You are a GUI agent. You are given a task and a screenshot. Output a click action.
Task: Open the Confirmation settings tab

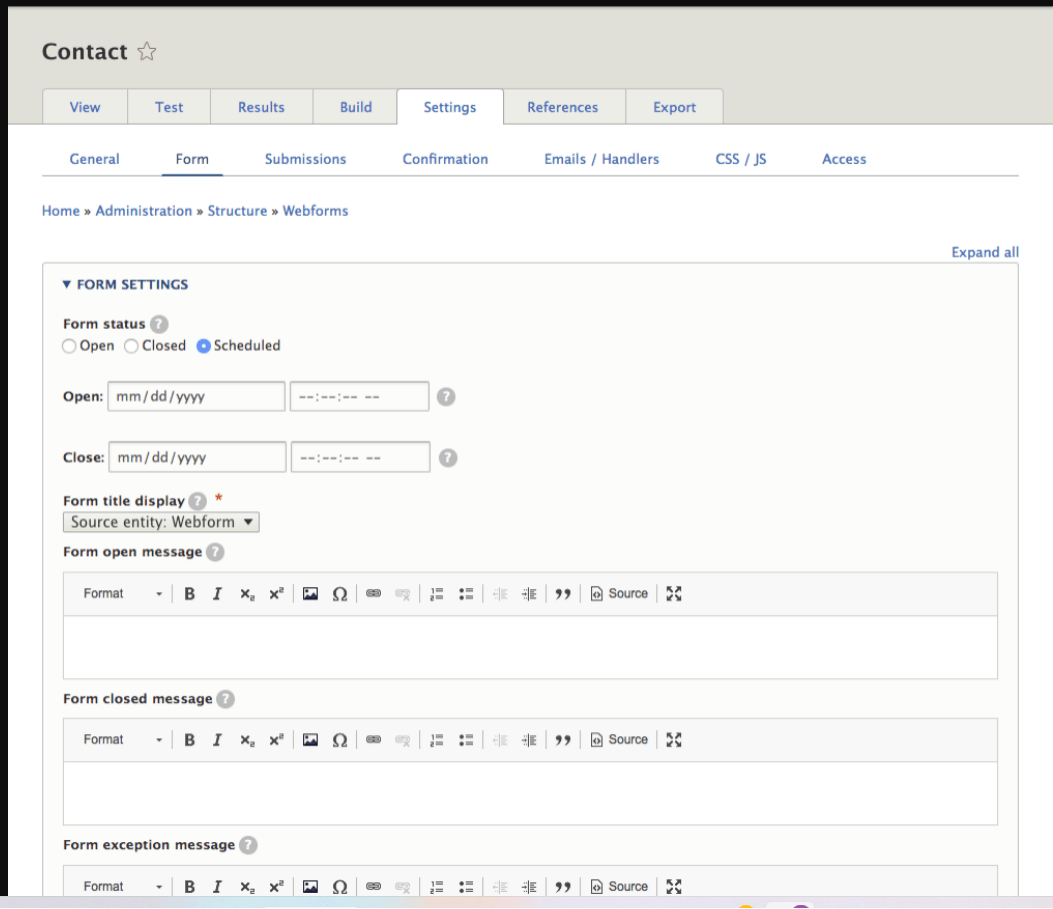(x=445, y=159)
